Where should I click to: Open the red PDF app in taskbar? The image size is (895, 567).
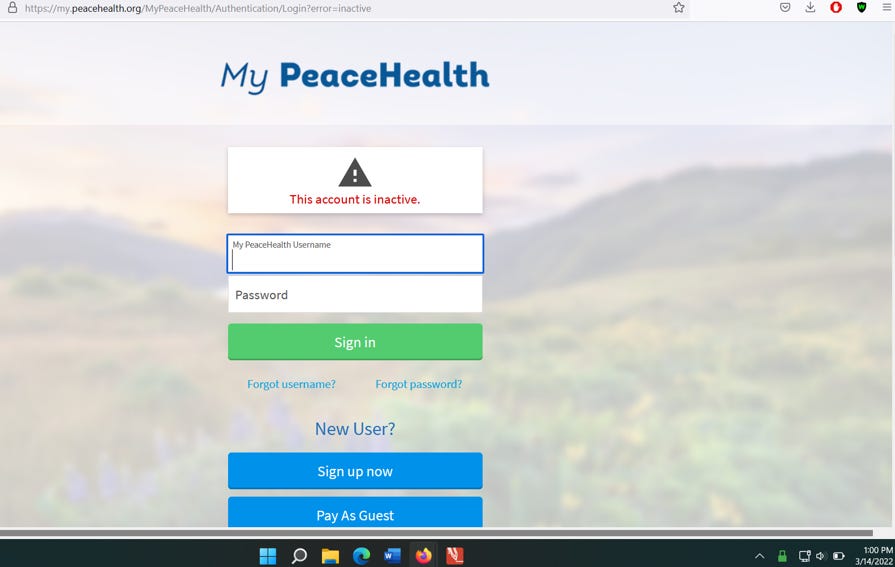[x=454, y=556]
